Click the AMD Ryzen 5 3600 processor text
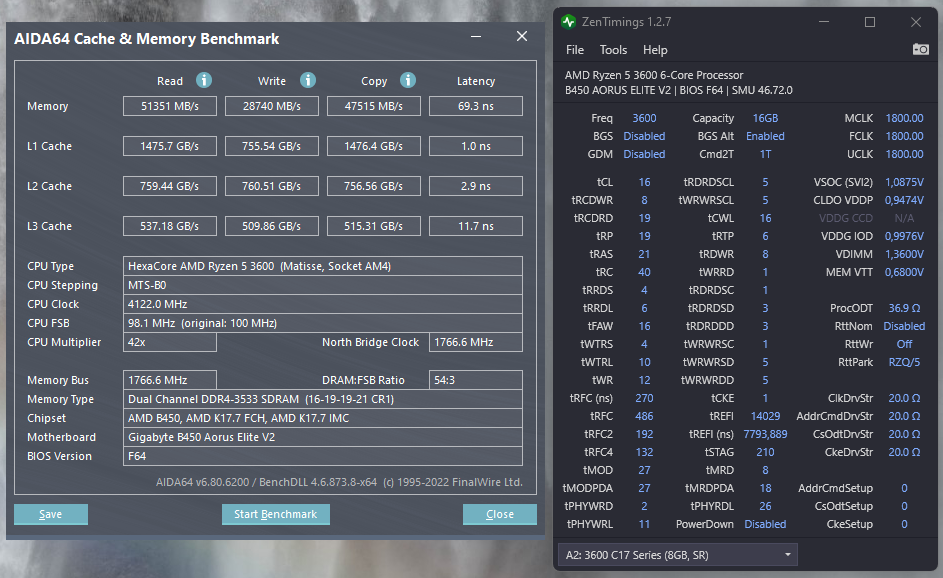 (x=654, y=75)
